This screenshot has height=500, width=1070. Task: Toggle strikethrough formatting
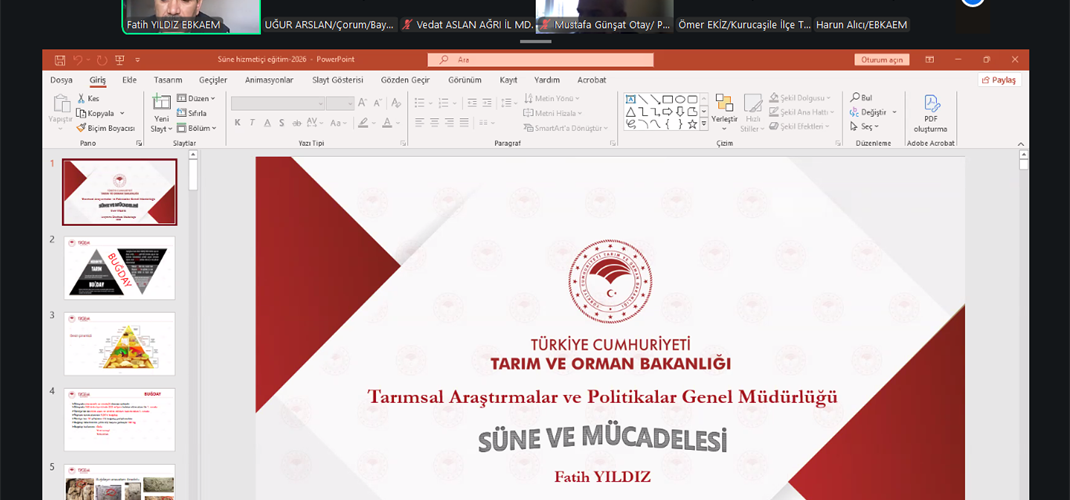click(x=297, y=123)
